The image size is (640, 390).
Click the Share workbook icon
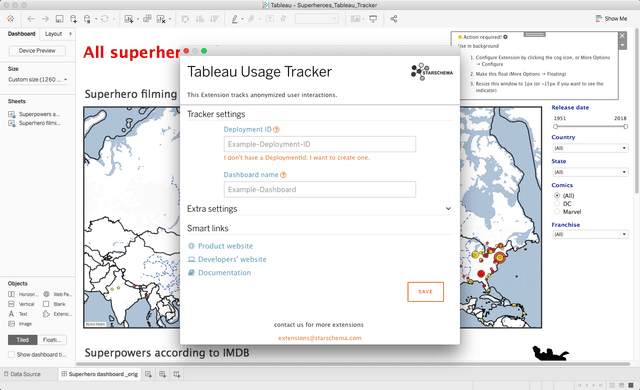(393, 19)
